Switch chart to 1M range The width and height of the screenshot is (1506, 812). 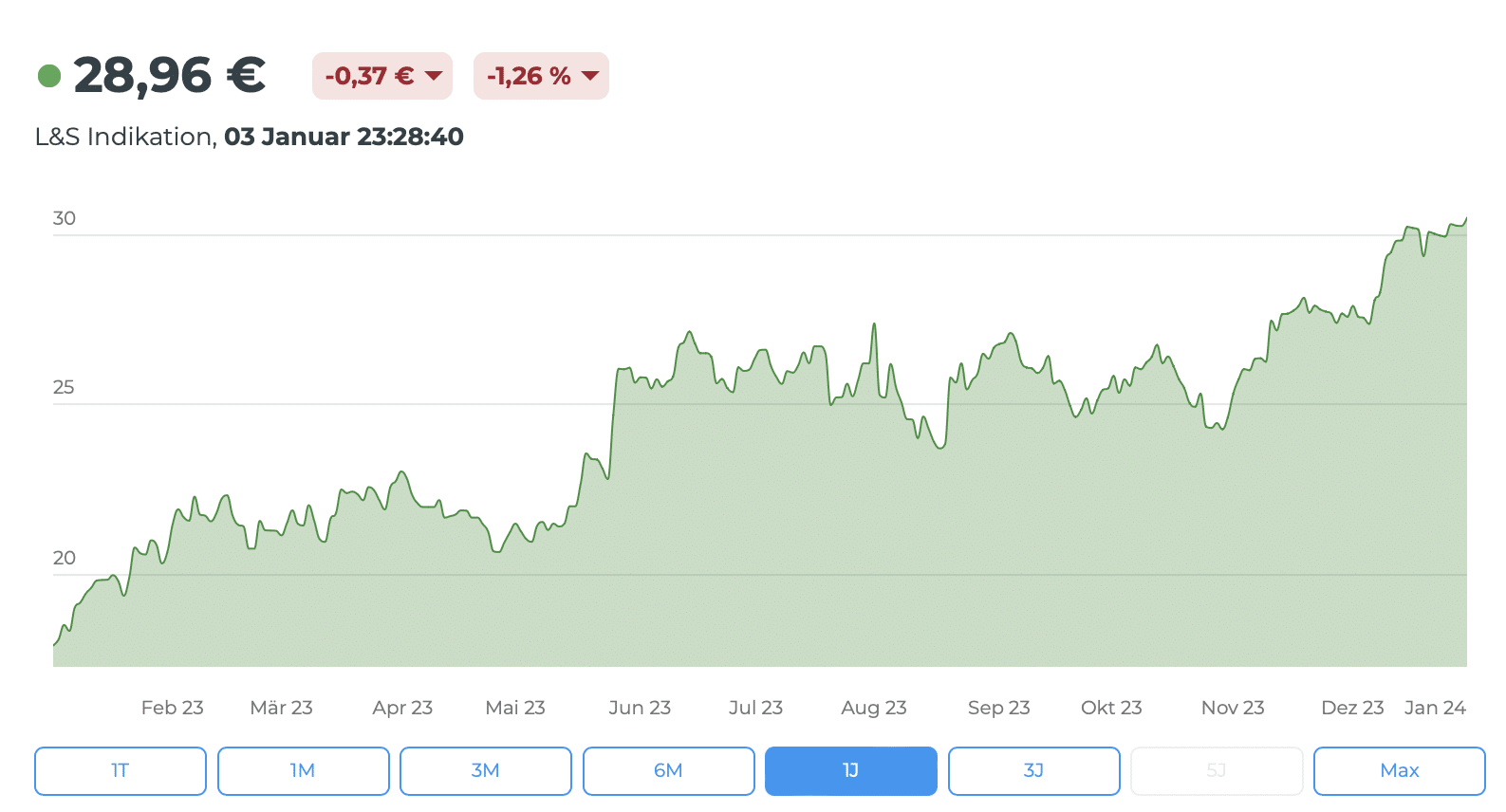(x=304, y=770)
